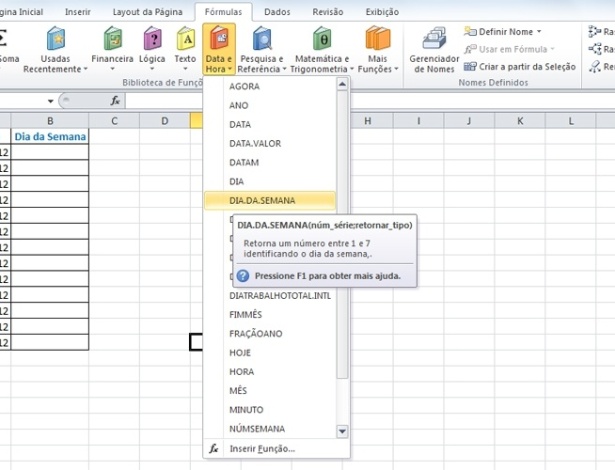Click Criar a partir da Seleção

point(525,65)
